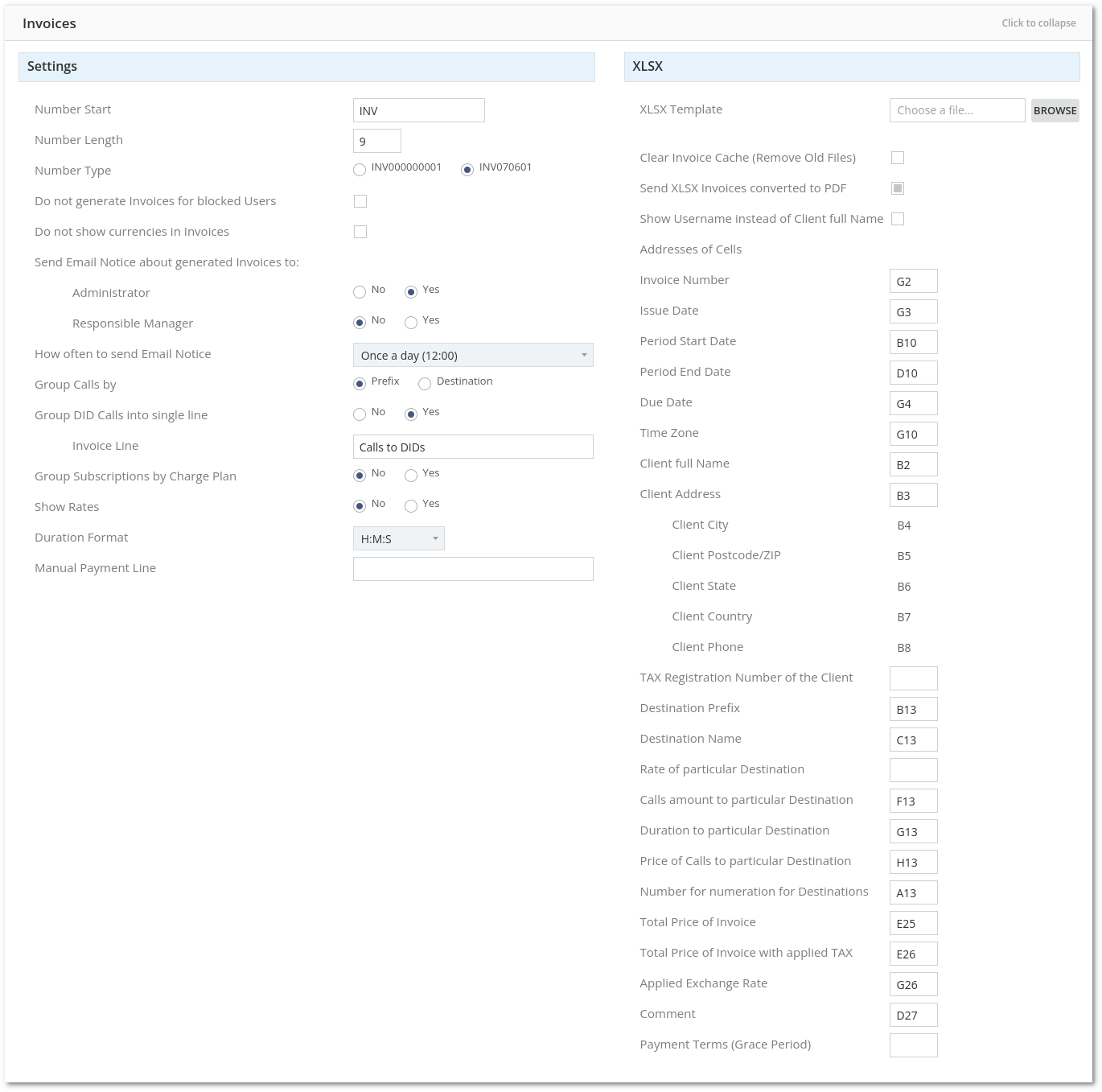Image resolution: width=1102 pixels, height=1092 pixels.
Task: Check Do not show currencies in Invoices
Action: (x=360, y=232)
